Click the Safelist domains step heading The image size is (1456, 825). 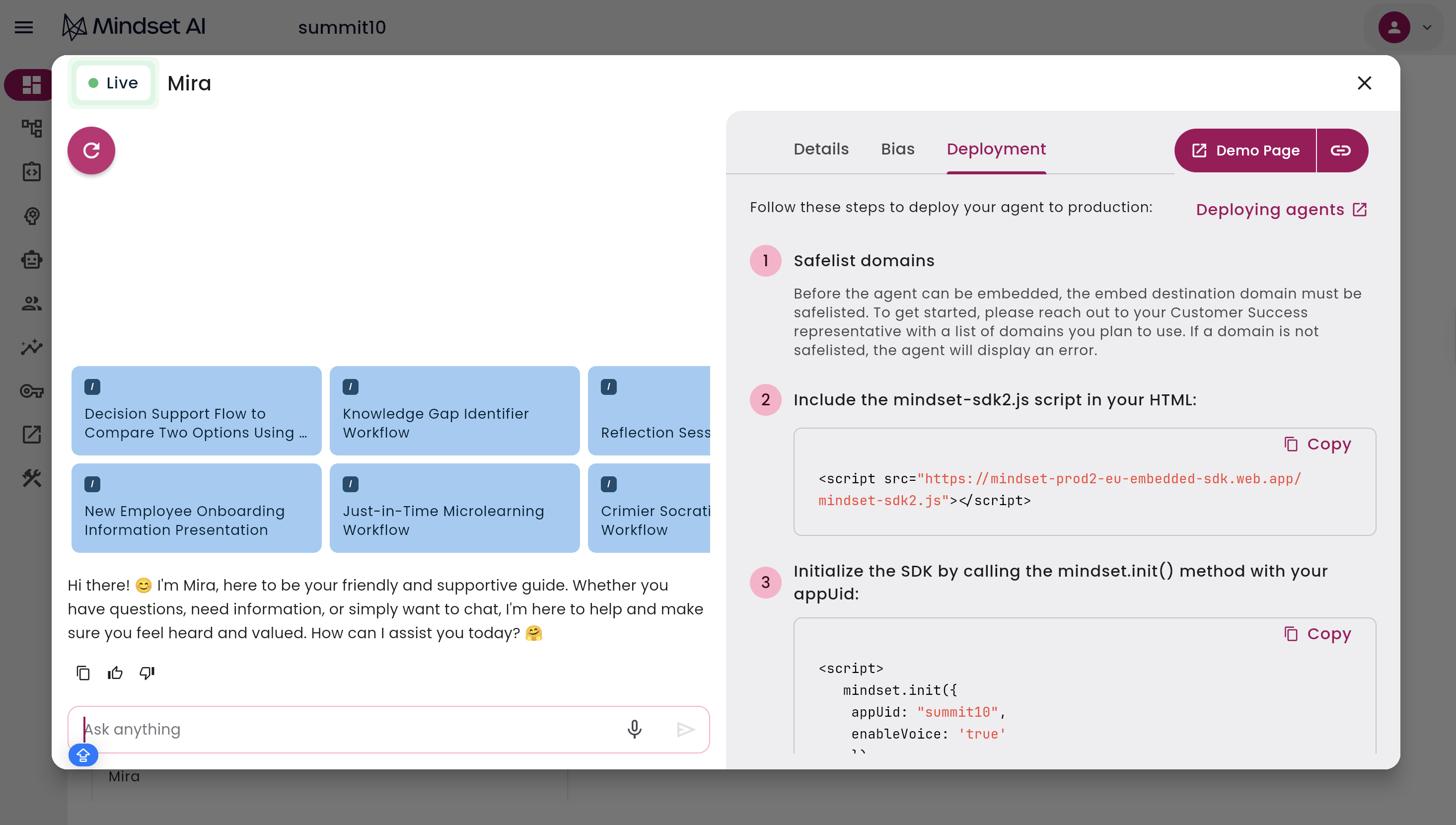(864, 261)
